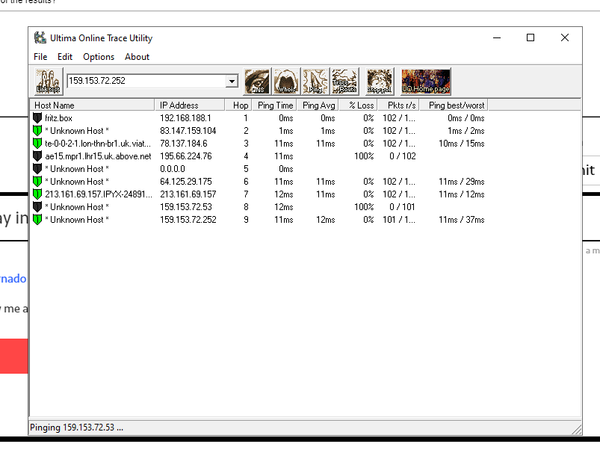Image resolution: width=600 pixels, height=462 pixels.
Task: Sort by the Ping Avg column header
Action: [x=318, y=105]
